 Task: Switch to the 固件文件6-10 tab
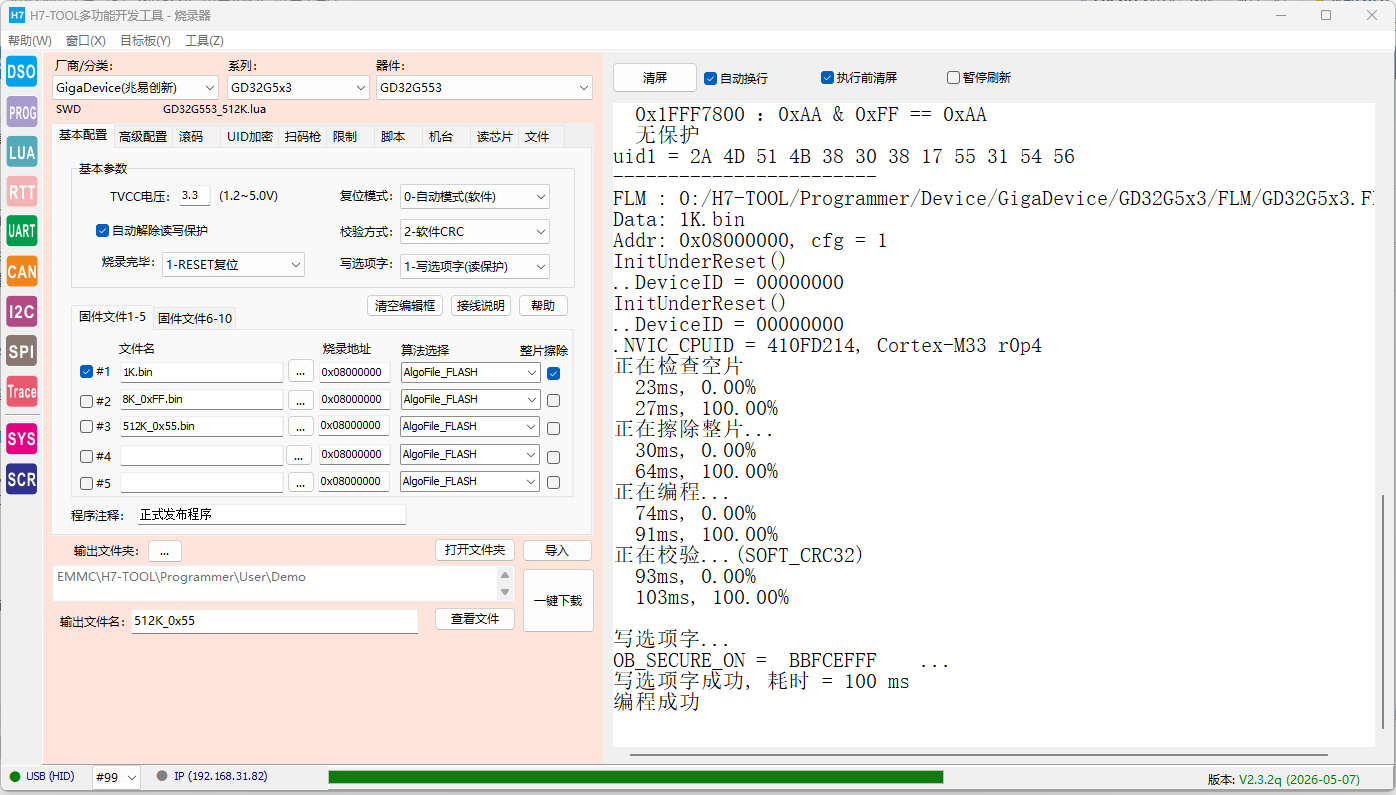click(x=195, y=318)
